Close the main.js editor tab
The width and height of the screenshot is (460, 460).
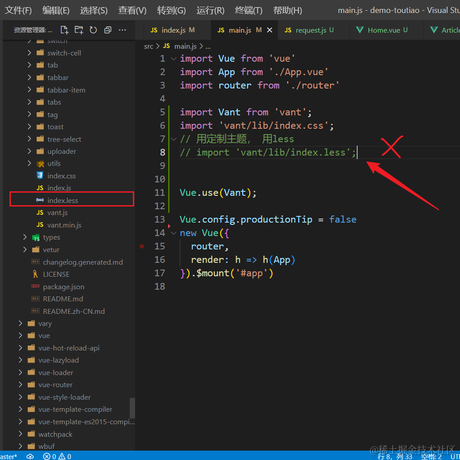click(x=270, y=30)
